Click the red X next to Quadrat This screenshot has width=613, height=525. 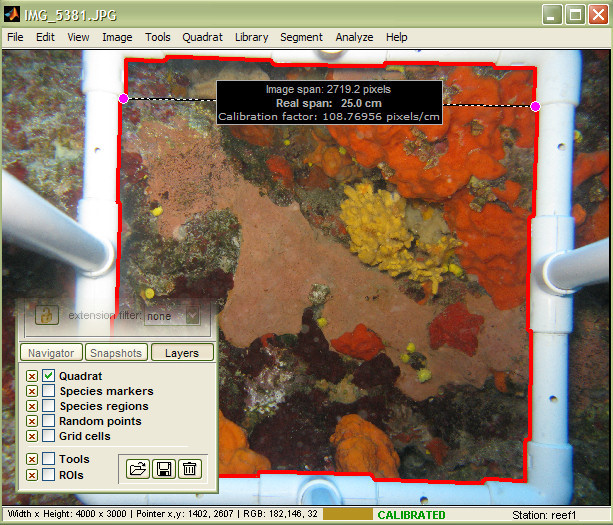click(32, 376)
